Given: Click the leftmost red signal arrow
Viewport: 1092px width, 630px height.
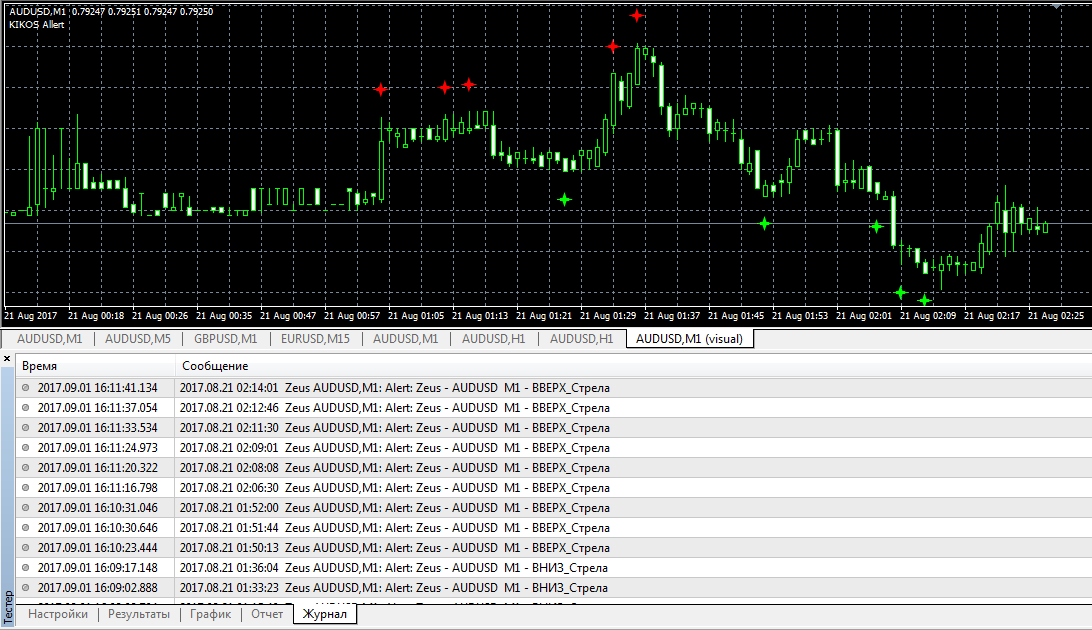Looking at the screenshot, I should [380, 89].
